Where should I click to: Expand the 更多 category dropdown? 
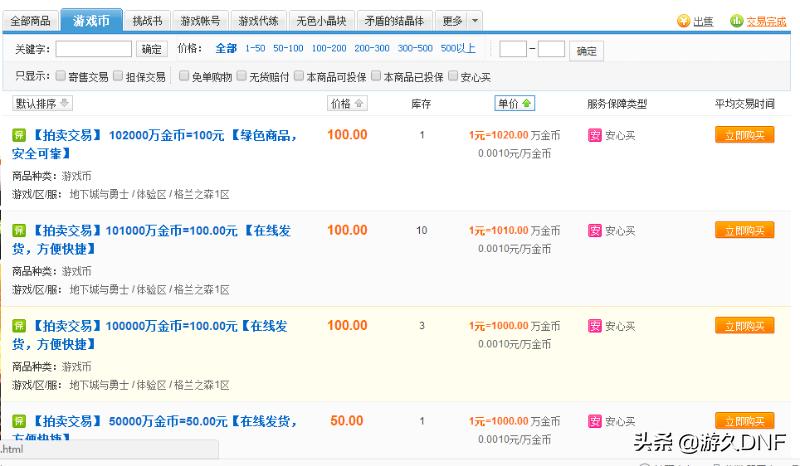click(x=475, y=21)
